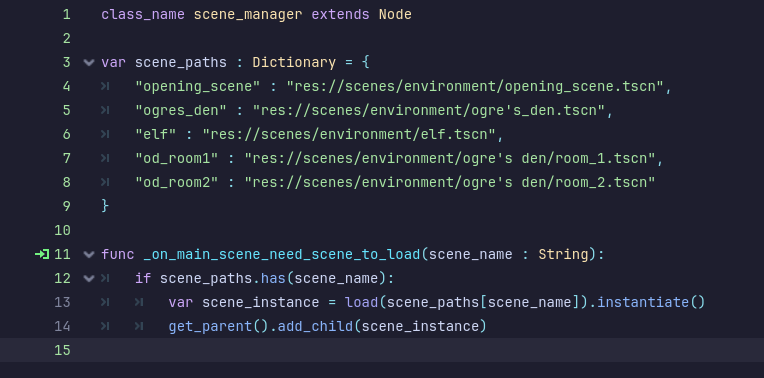Click the add_child method call

pos(315,326)
